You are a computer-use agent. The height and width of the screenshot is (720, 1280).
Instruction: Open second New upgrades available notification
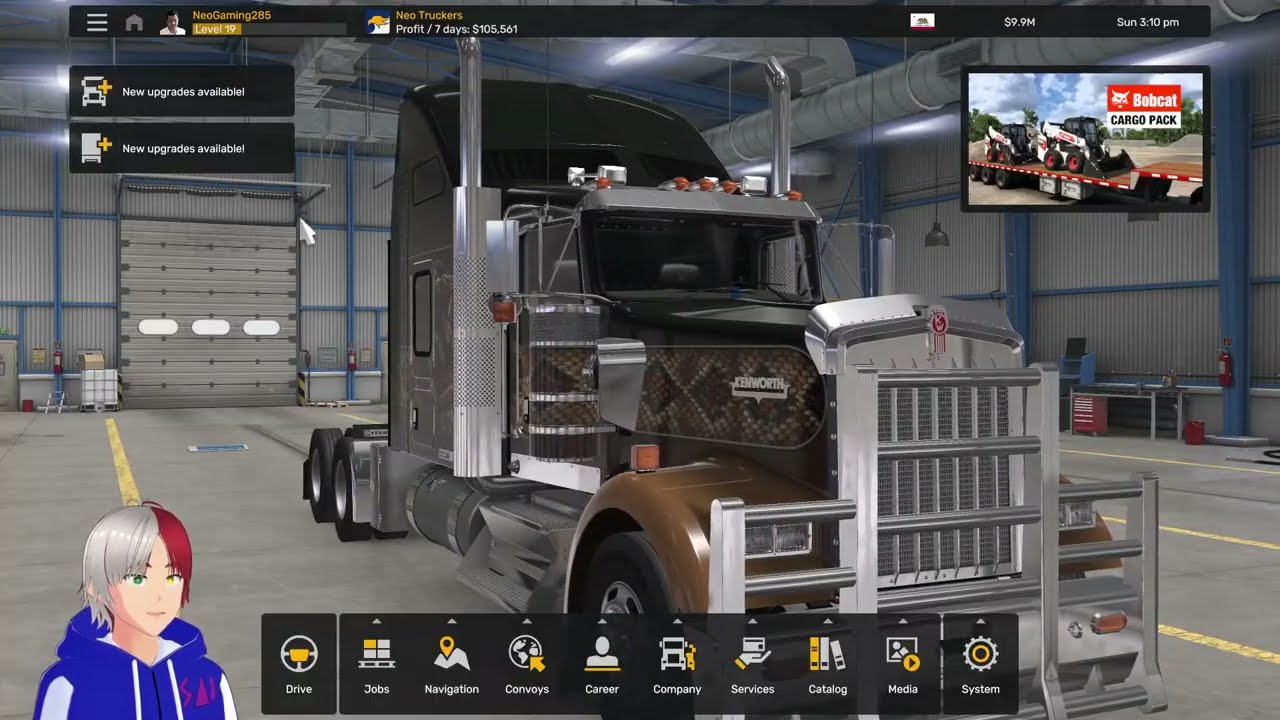(x=182, y=148)
